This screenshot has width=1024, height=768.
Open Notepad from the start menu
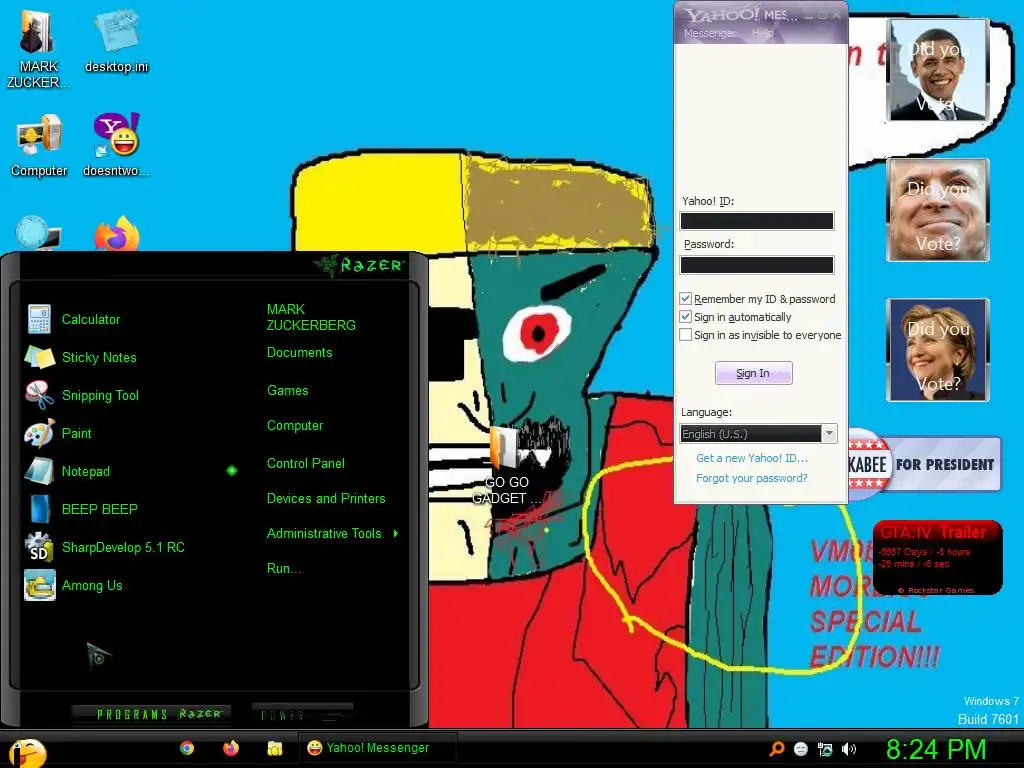(x=68, y=471)
